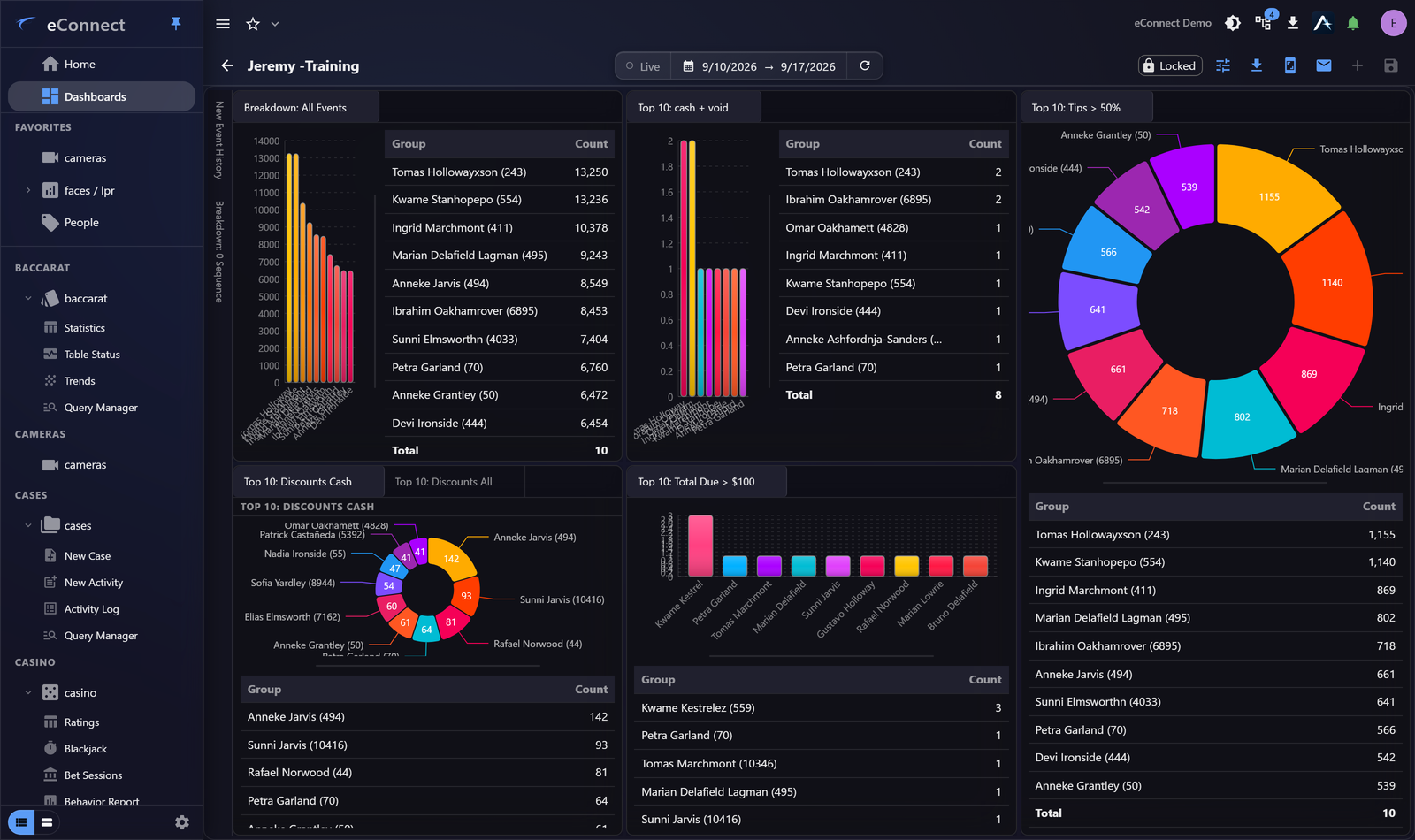1415x840 pixels.
Task: Select the Top 10: Discounts Cash tab
Action: 309,482
